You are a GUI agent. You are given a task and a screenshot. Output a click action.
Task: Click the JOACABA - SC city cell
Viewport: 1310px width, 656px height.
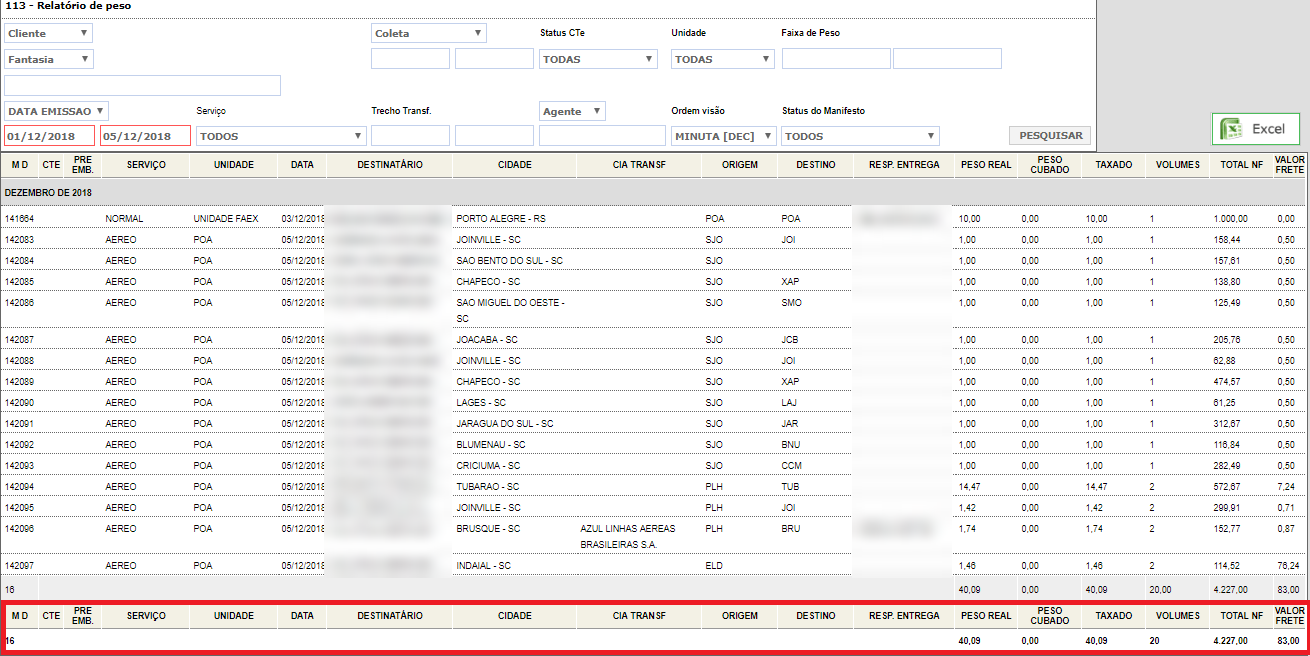(487, 340)
